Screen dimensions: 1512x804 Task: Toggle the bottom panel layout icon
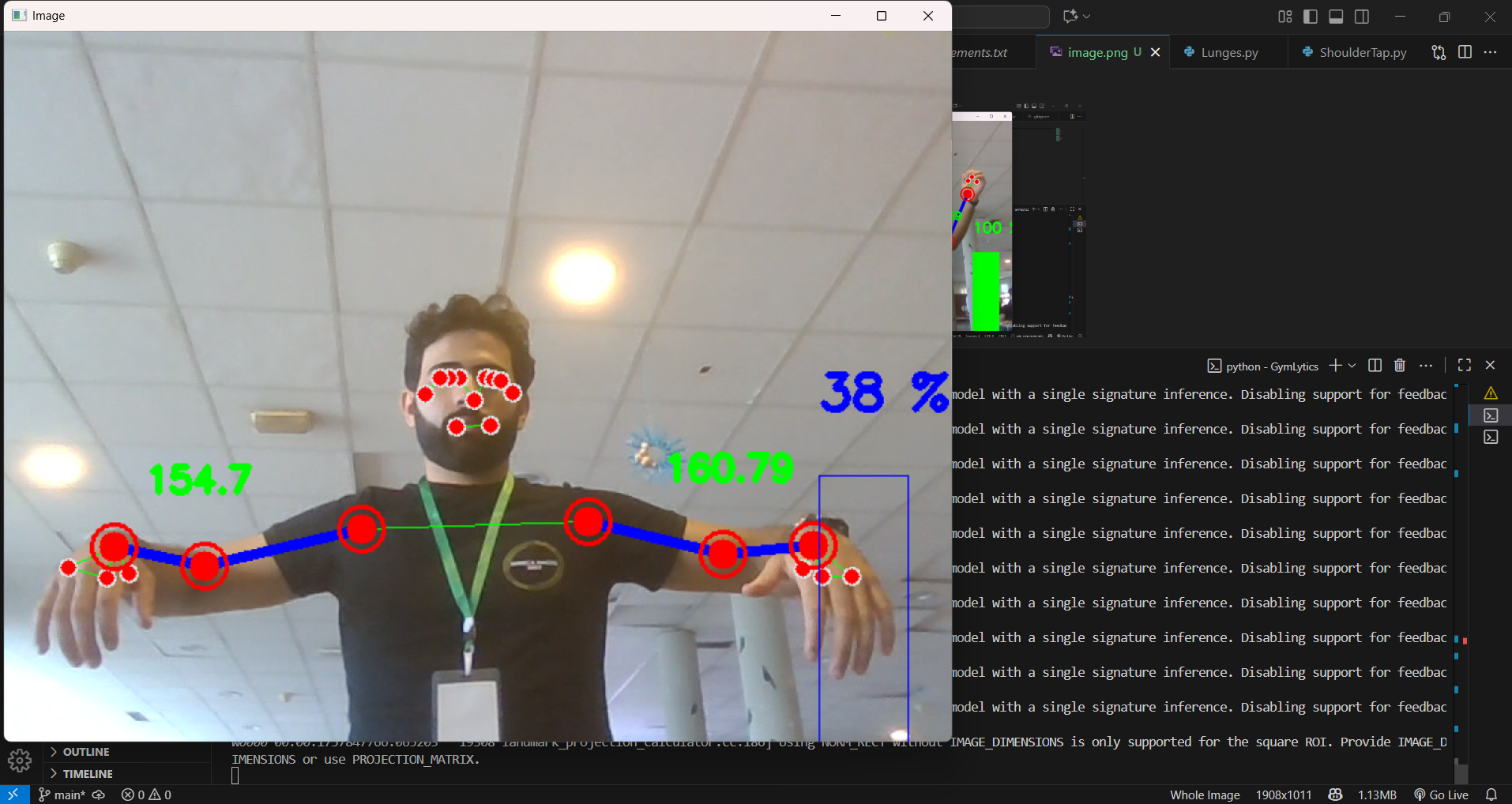click(1336, 17)
